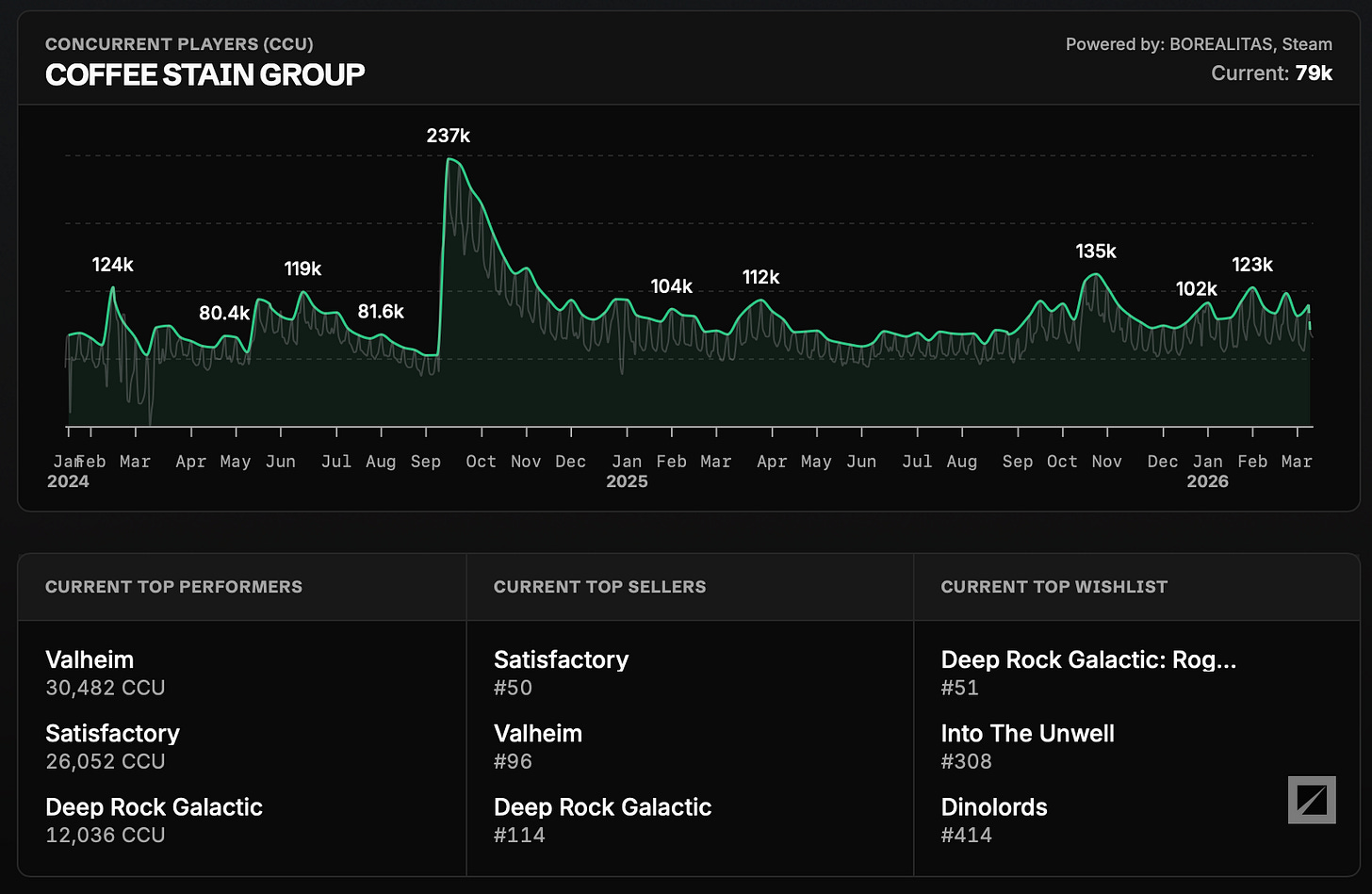Click the 135k peak label near Oct 2025

[1096, 252]
